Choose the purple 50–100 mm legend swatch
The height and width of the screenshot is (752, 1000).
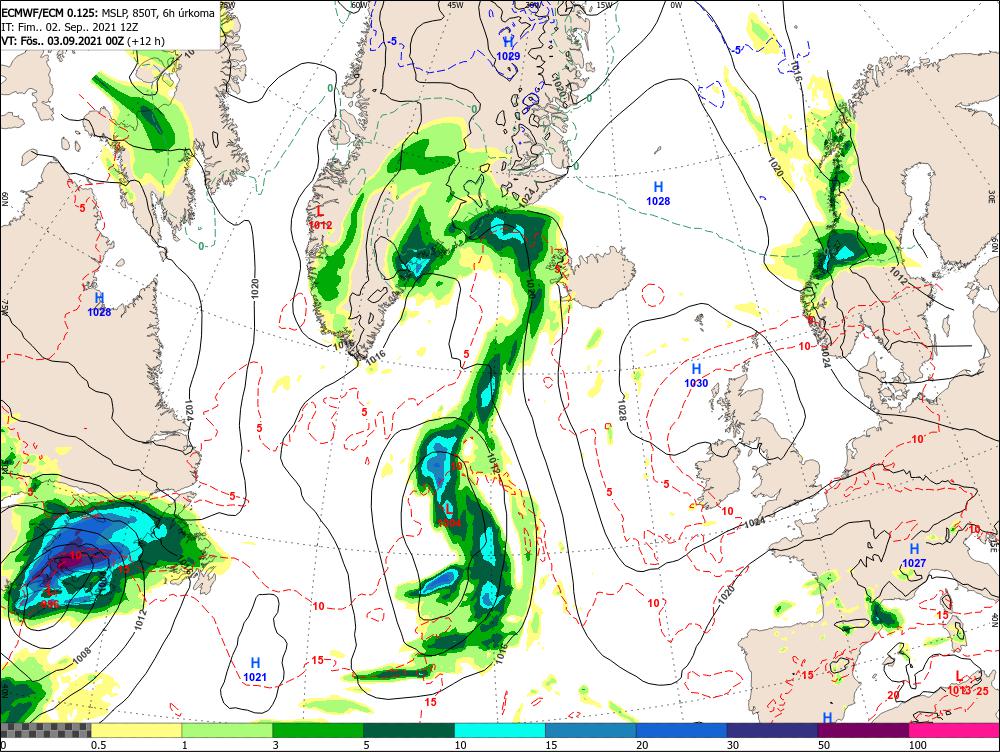tap(864, 730)
